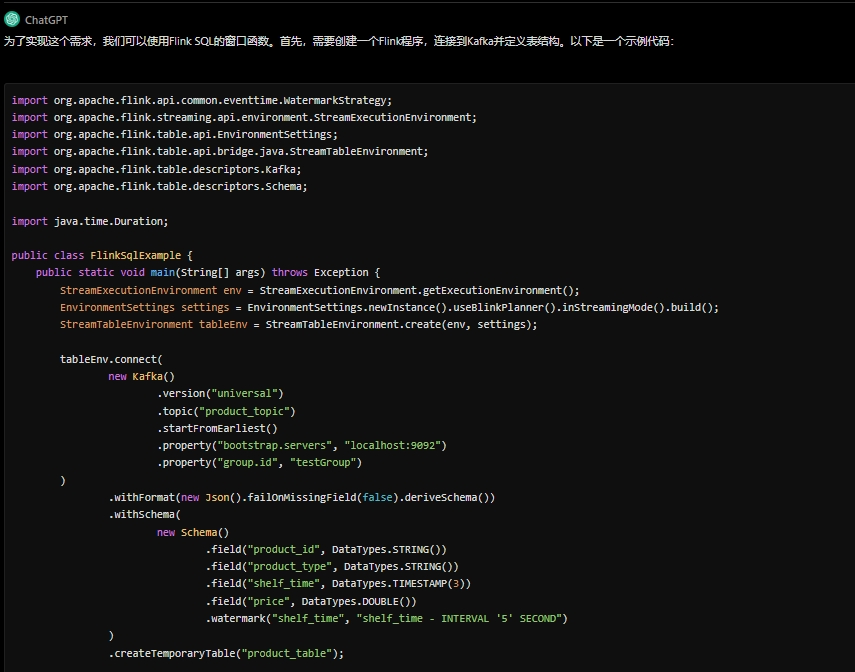Click the "public static void main" line

208,272
